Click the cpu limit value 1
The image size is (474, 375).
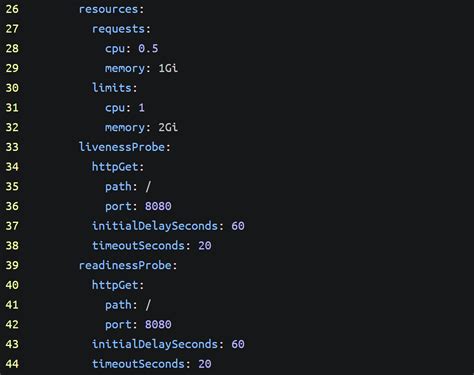pyautogui.click(x=142, y=108)
